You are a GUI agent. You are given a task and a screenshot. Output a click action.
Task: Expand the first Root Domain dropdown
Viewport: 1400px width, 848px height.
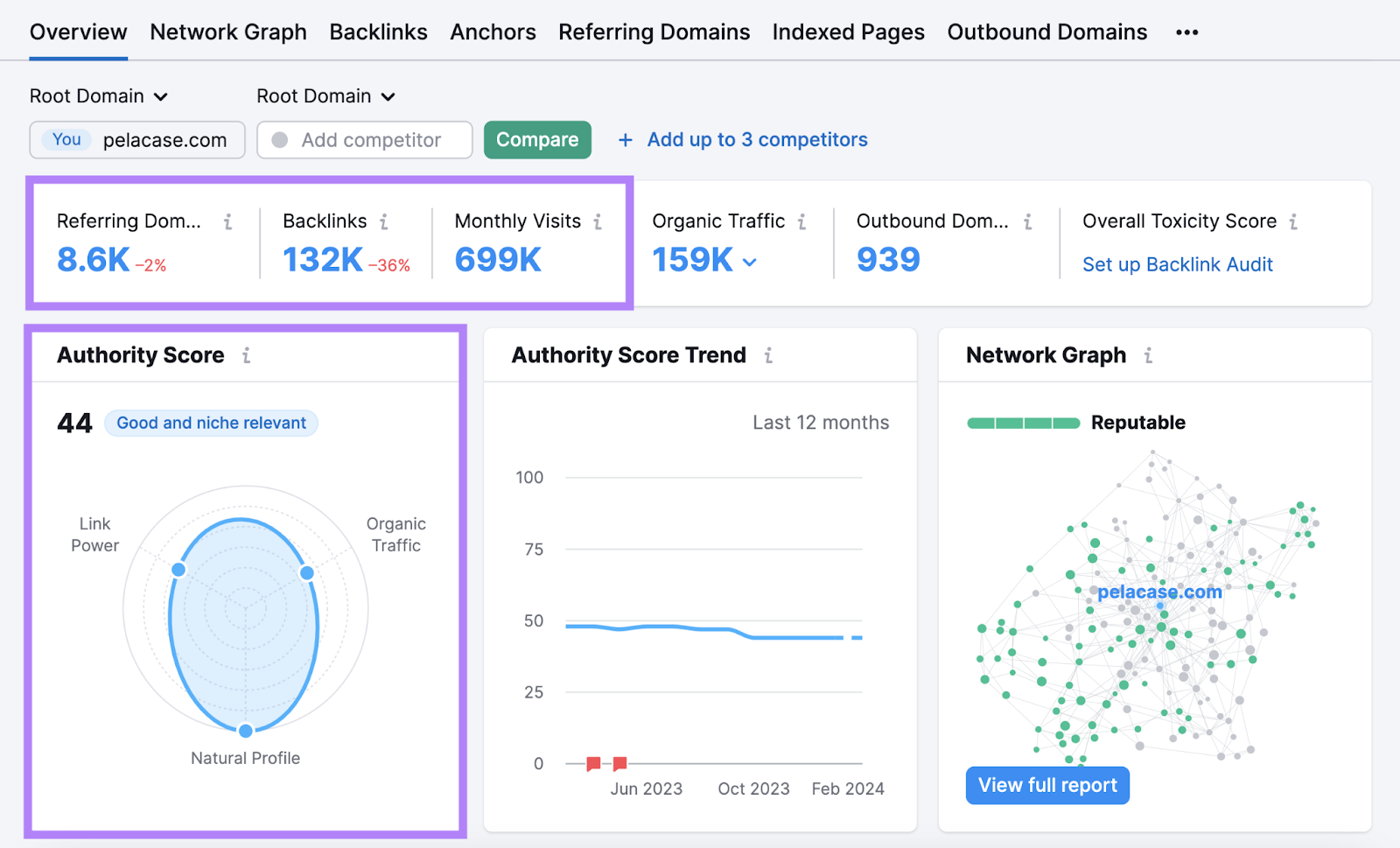click(x=98, y=96)
